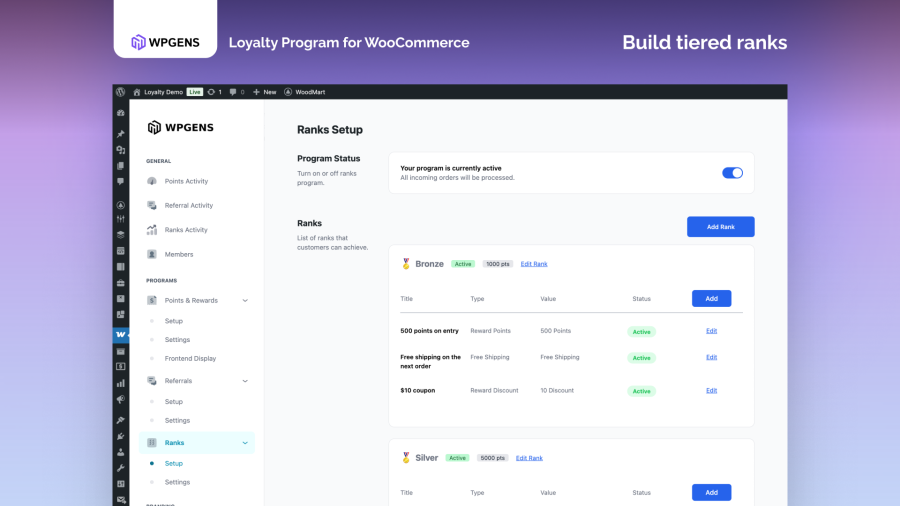The width and height of the screenshot is (900, 506).
Task: Open WoodMart circle icon in WordPress sidebar
Action: 121,205
